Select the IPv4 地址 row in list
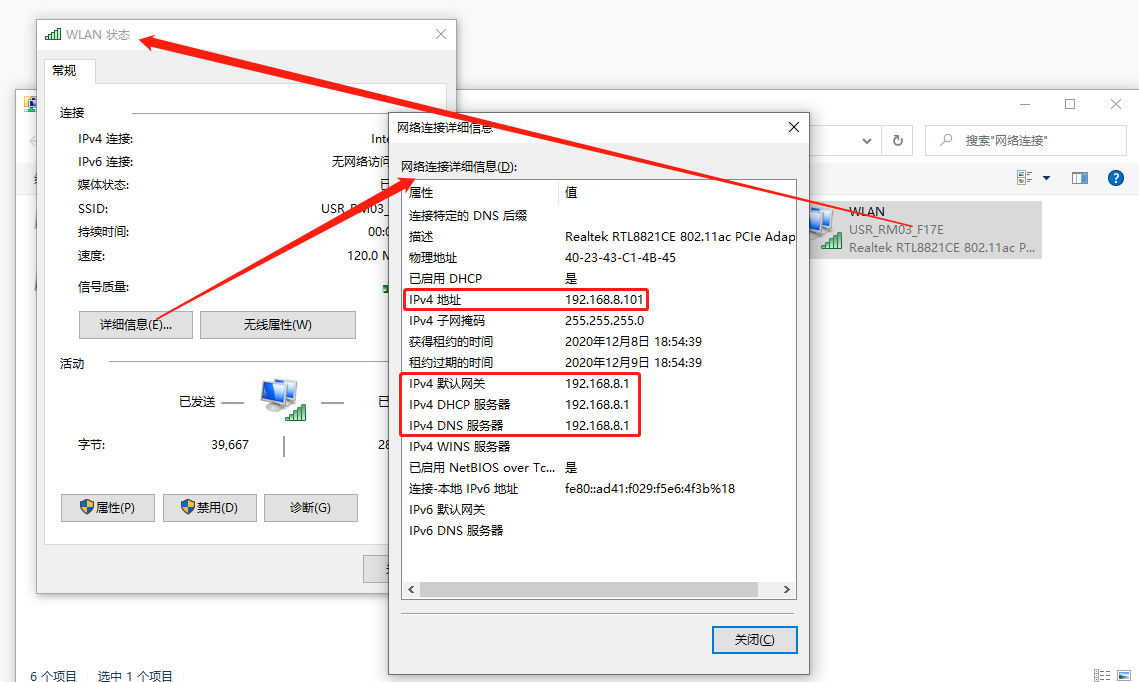This screenshot has width=1139, height=682. coord(526,300)
